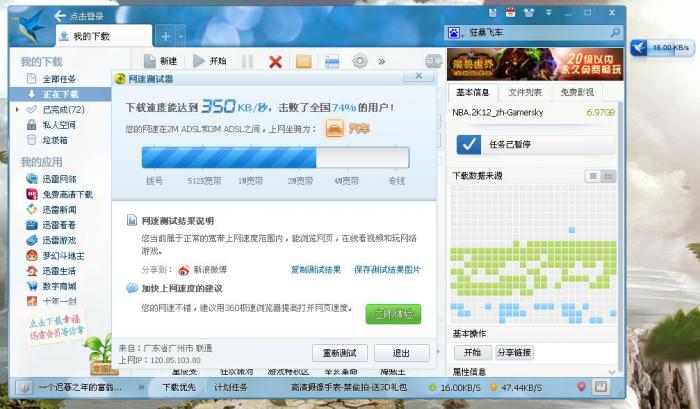The image size is (700, 409).
Task: Click the 开始 play button in the toolbar
Action: click(209, 61)
